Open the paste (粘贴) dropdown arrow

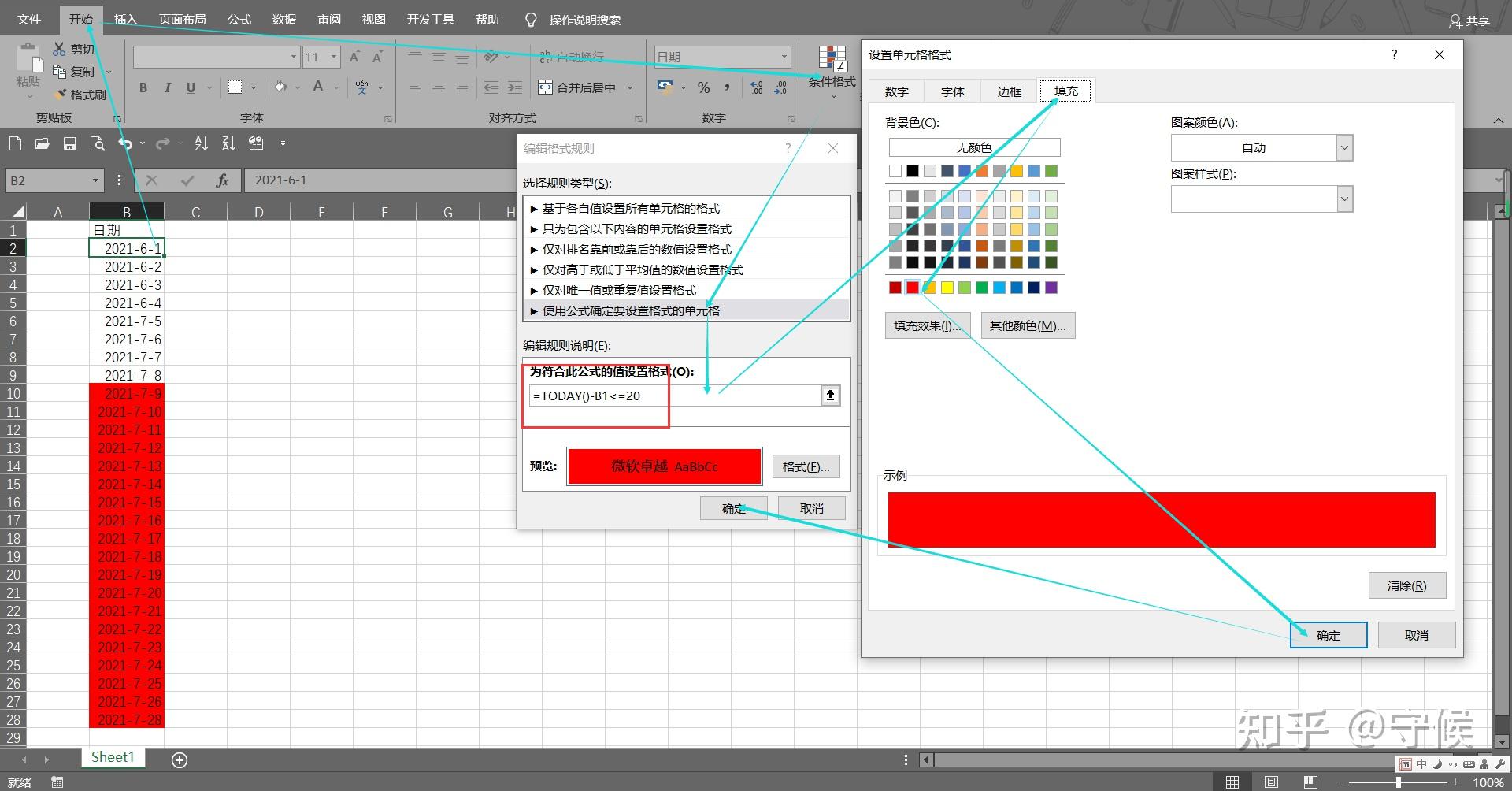point(29,97)
